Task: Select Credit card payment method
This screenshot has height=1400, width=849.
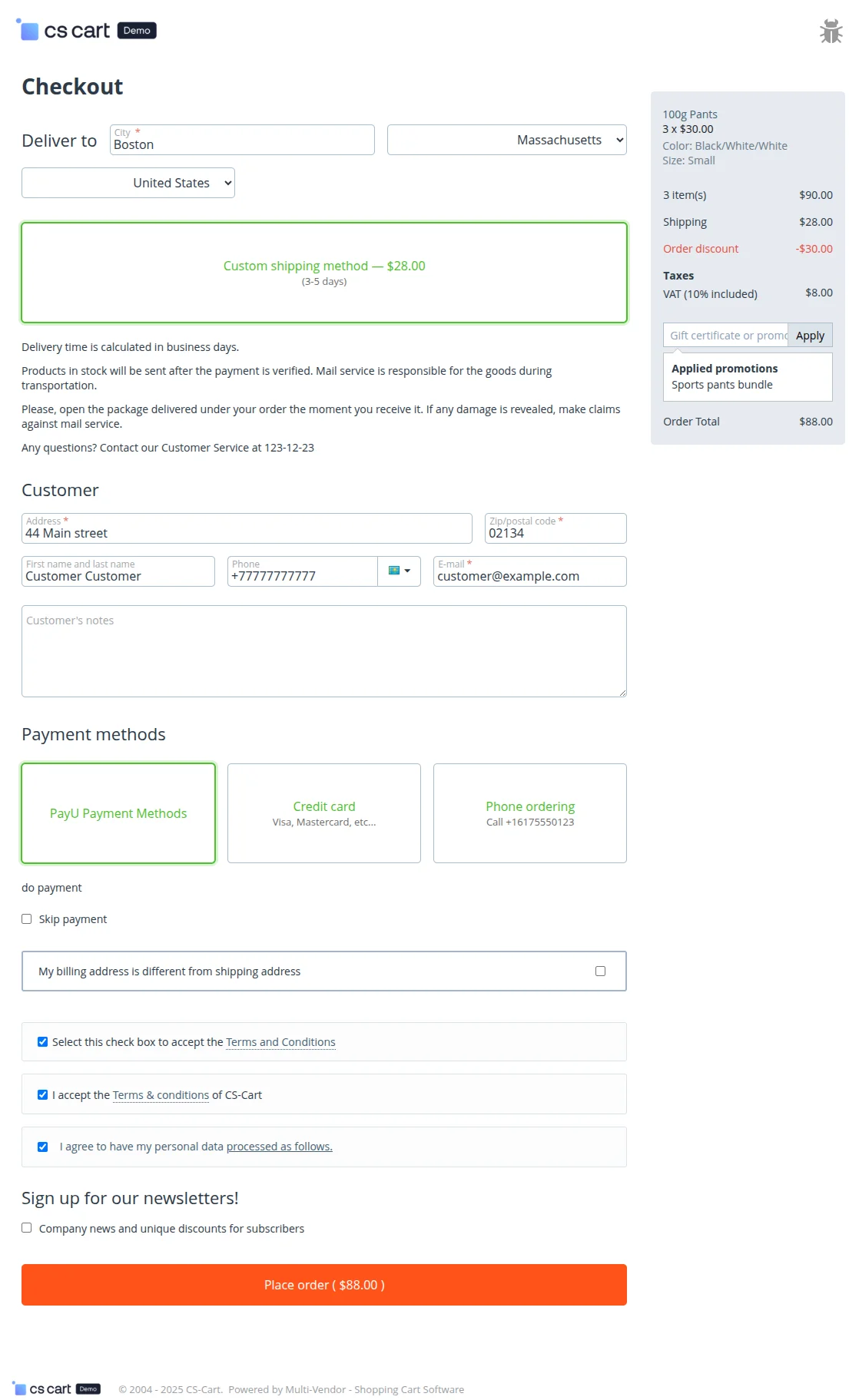Action: 324,813
